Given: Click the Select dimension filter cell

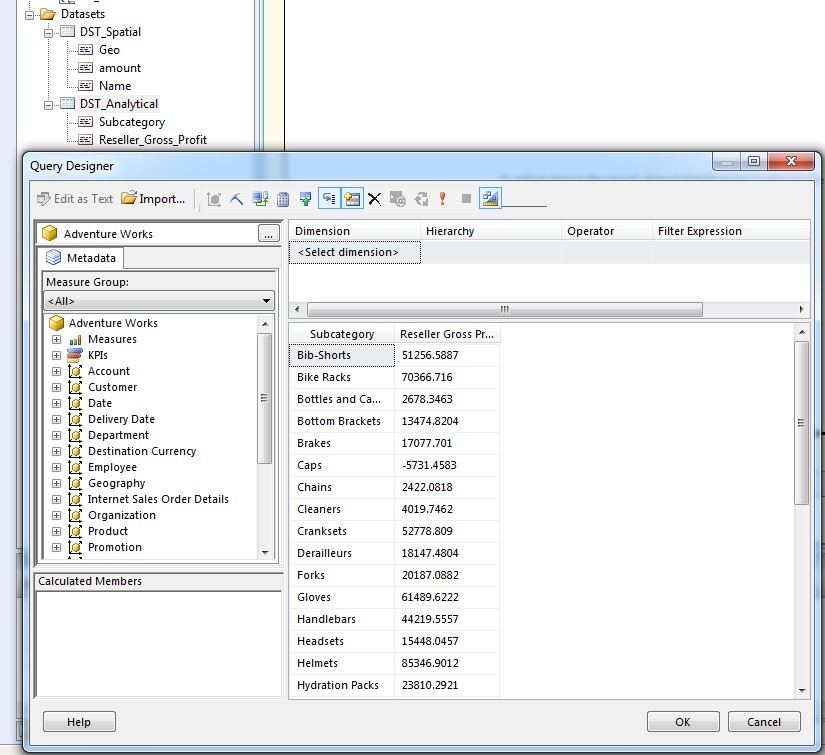Looking at the screenshot, I should [x=355, y=253].
